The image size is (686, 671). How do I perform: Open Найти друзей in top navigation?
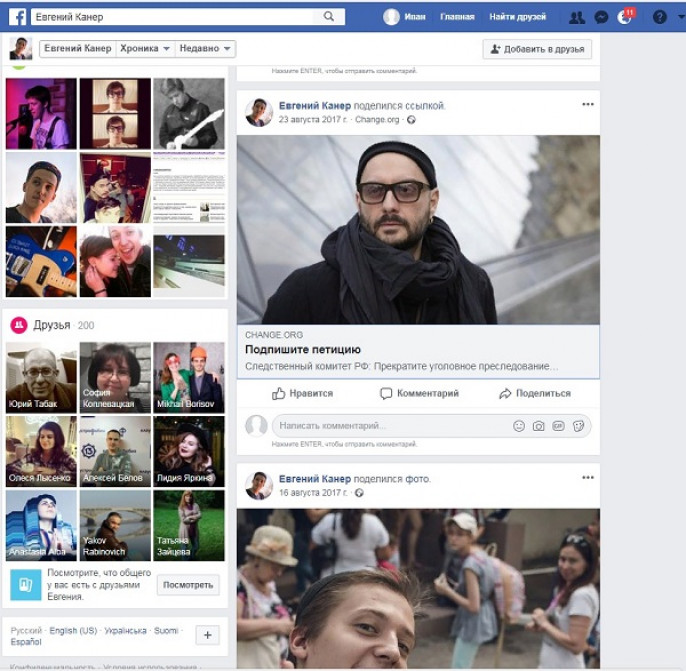coord(518,17)
